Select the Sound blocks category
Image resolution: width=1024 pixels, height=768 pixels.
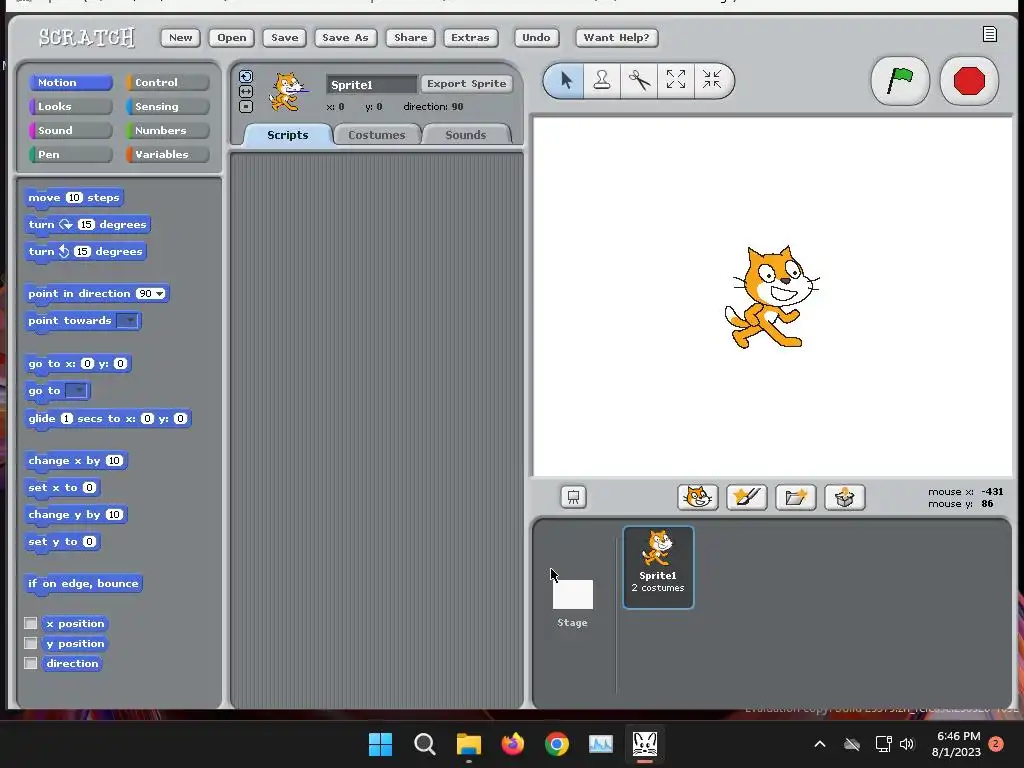coord(70,131)
